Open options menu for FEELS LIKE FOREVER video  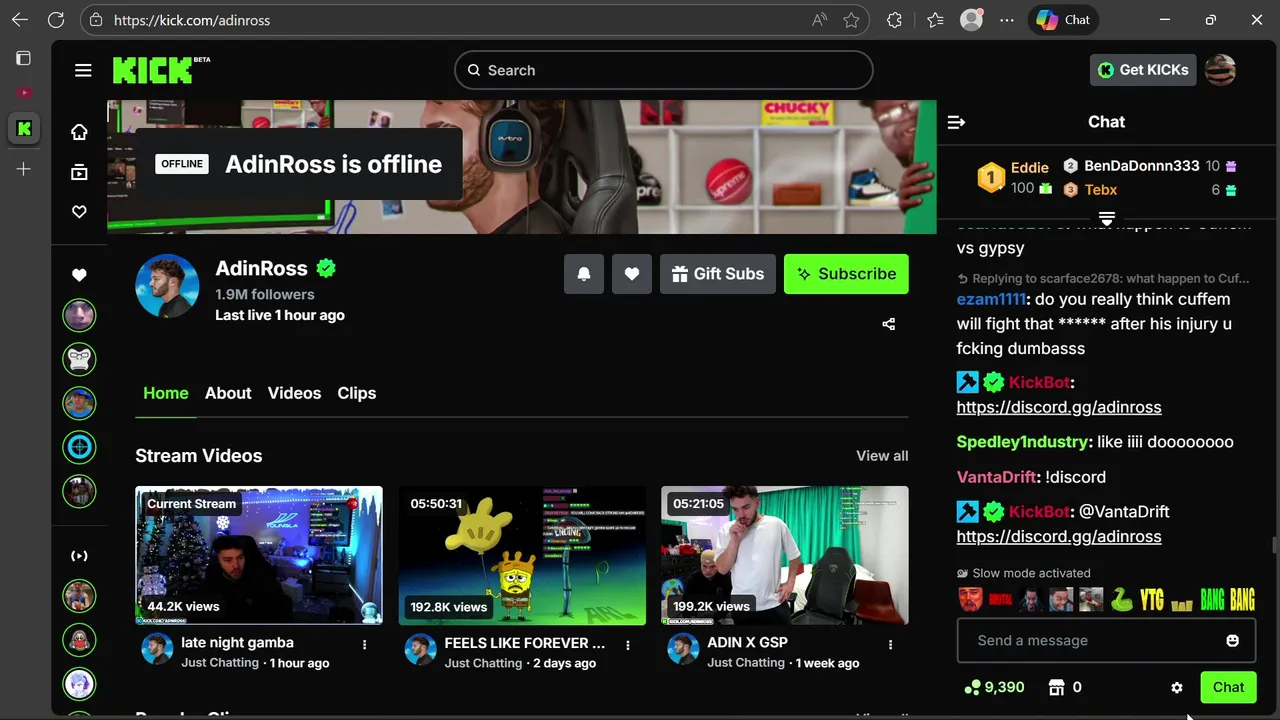pos(628,645)
